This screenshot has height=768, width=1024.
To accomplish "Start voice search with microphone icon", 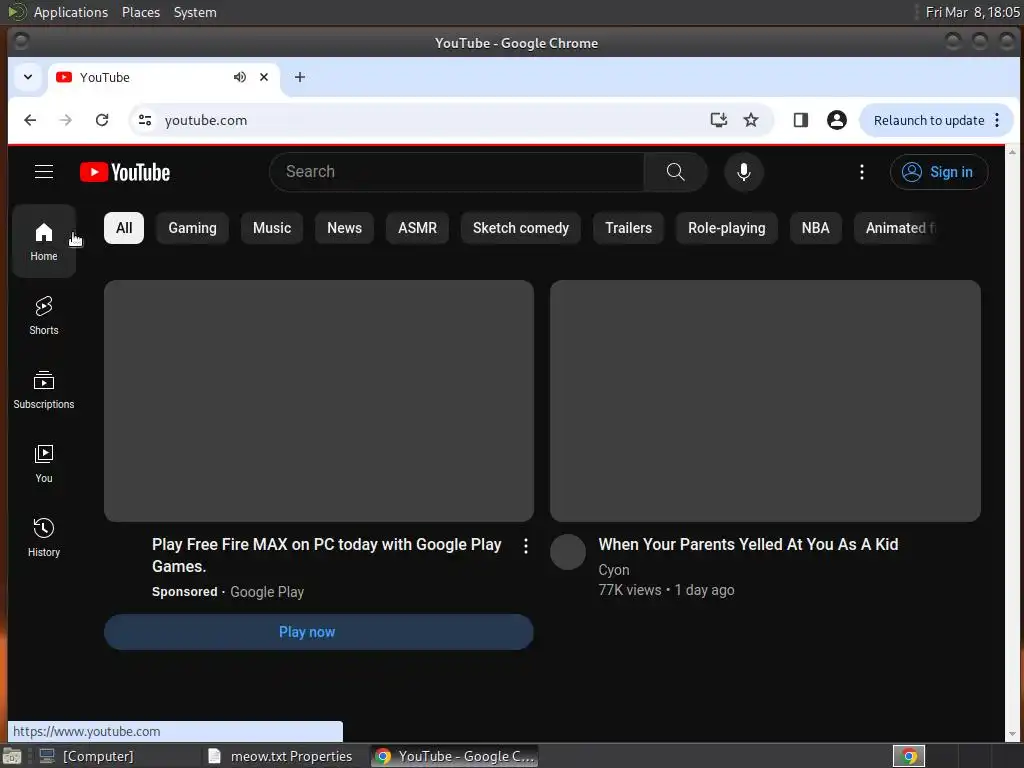I will 743,172.
